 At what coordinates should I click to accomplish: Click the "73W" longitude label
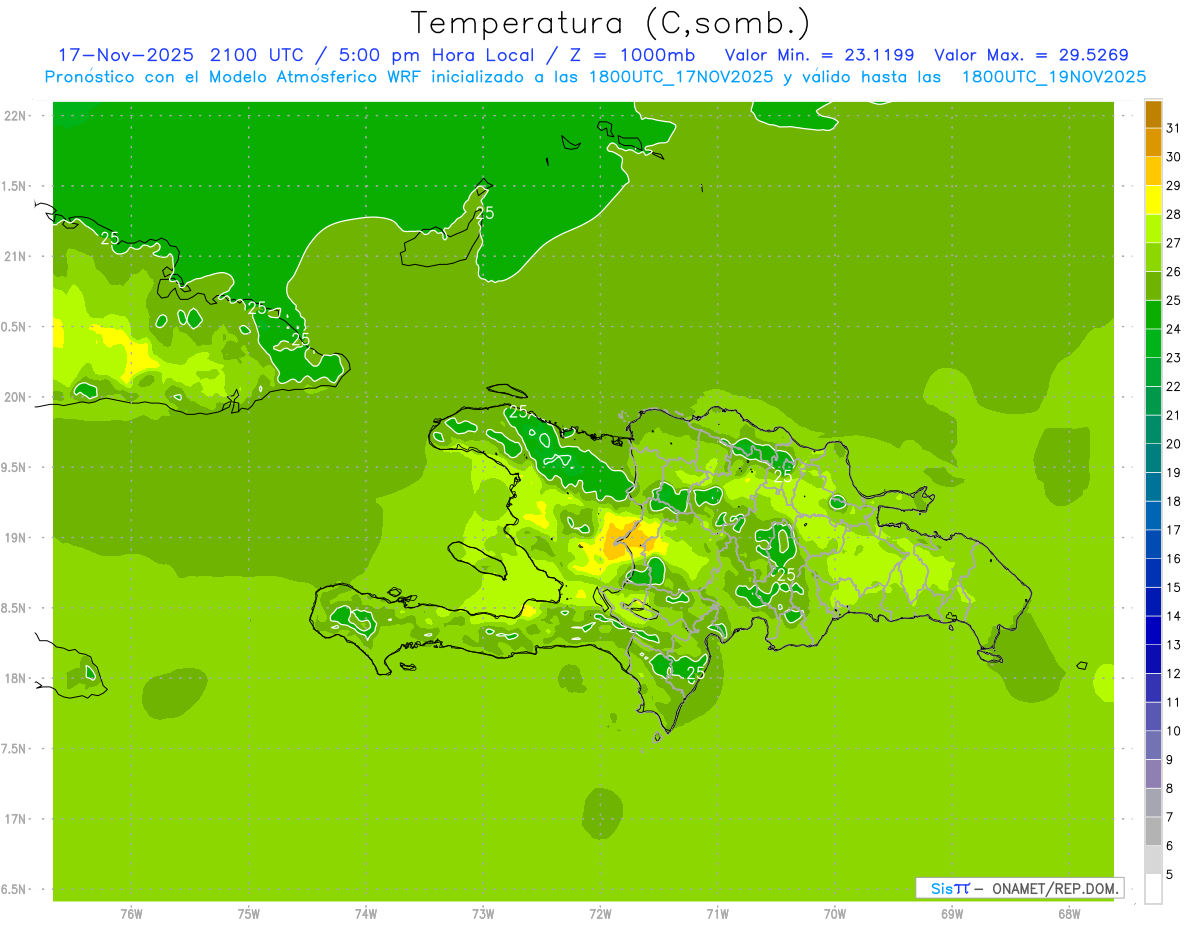[x=483, y=913]
